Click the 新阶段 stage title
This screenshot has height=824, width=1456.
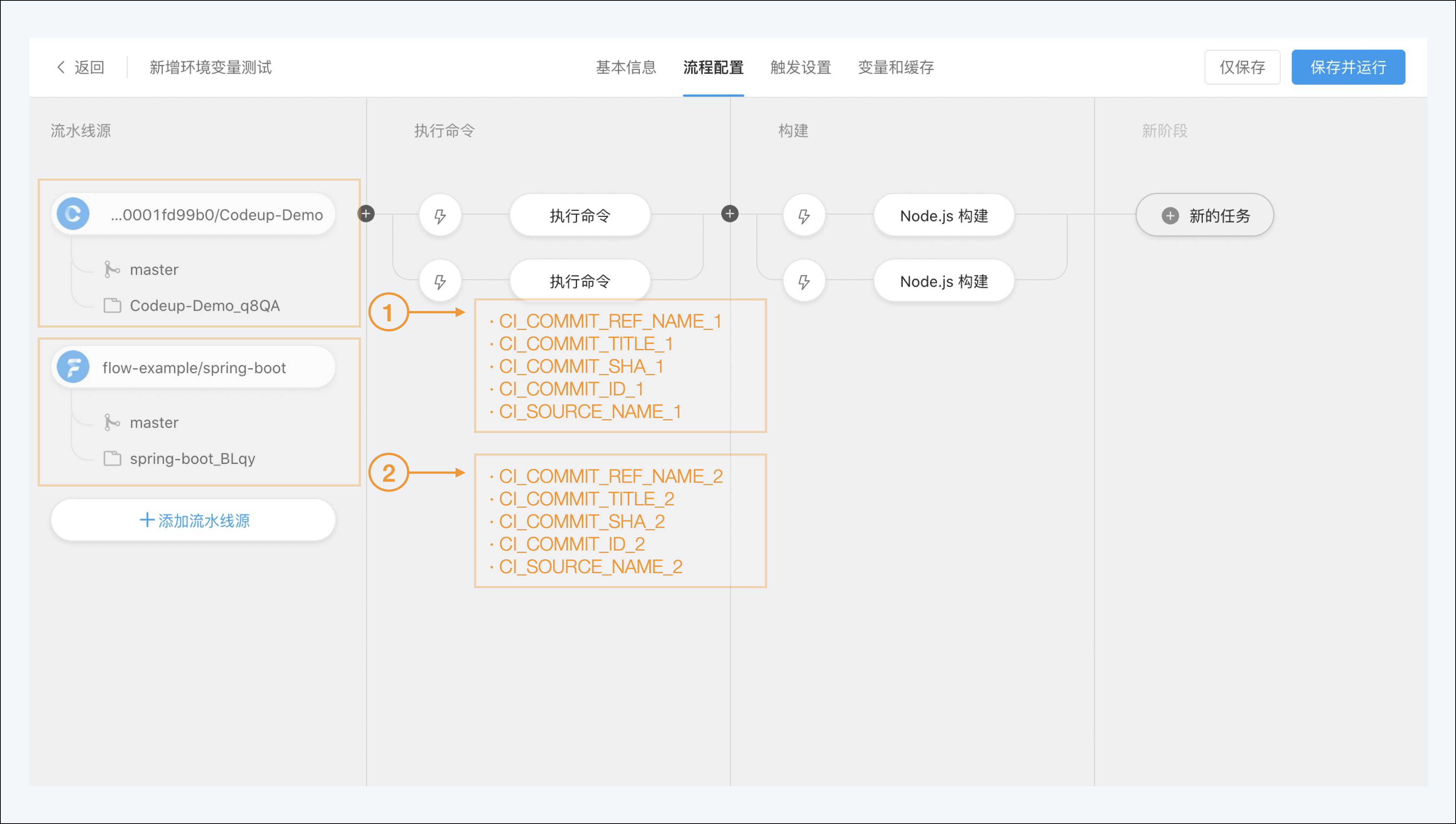coord(1164,131)
